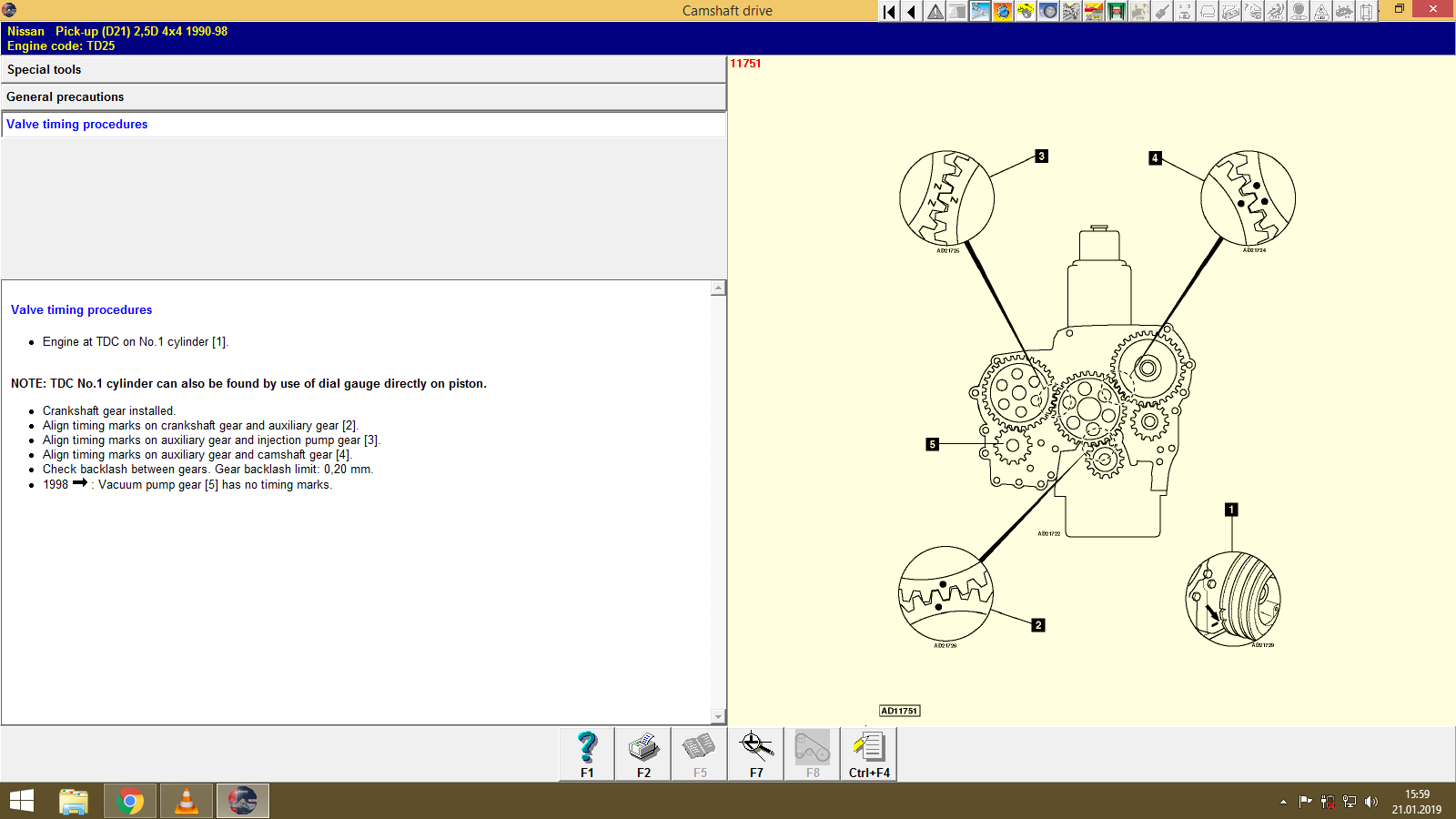Viewport: 1456px width, 819px height.
Task: Open Help via the F1 question mark icon
Action: [x=585, y=753]
